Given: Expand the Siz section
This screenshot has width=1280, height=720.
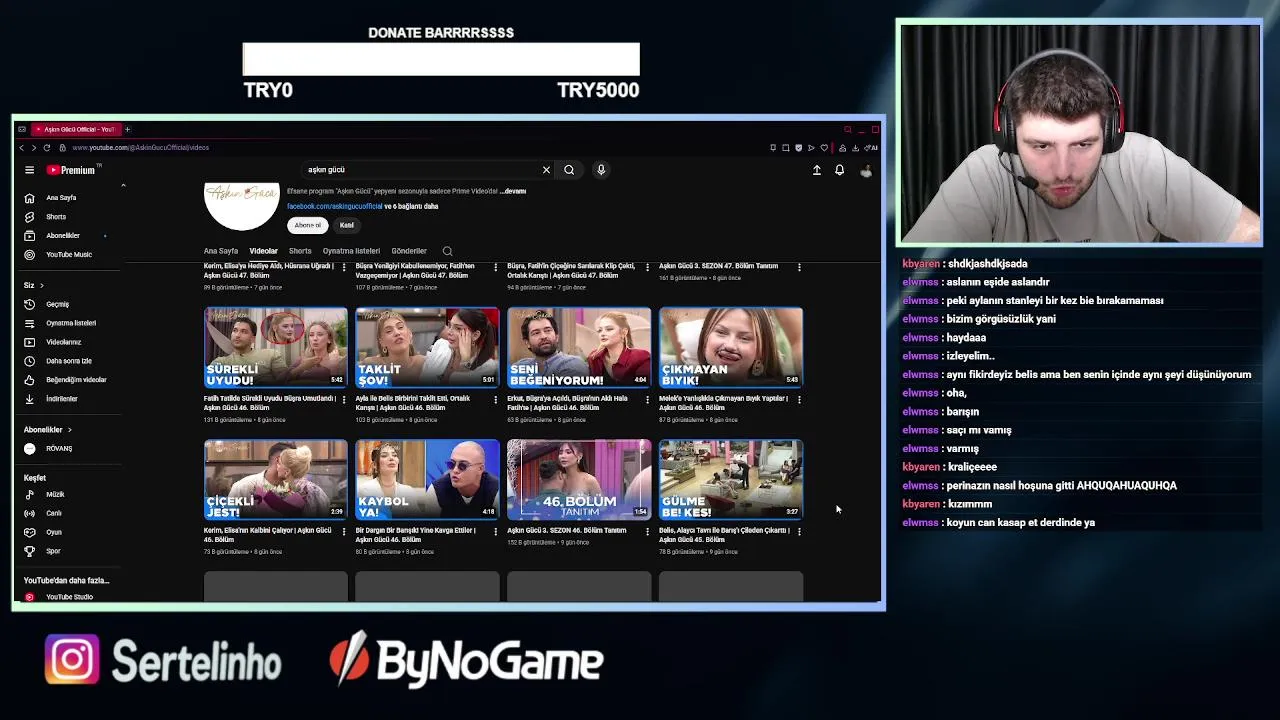Looking at the screenshot, I should [x=34, y=286].
